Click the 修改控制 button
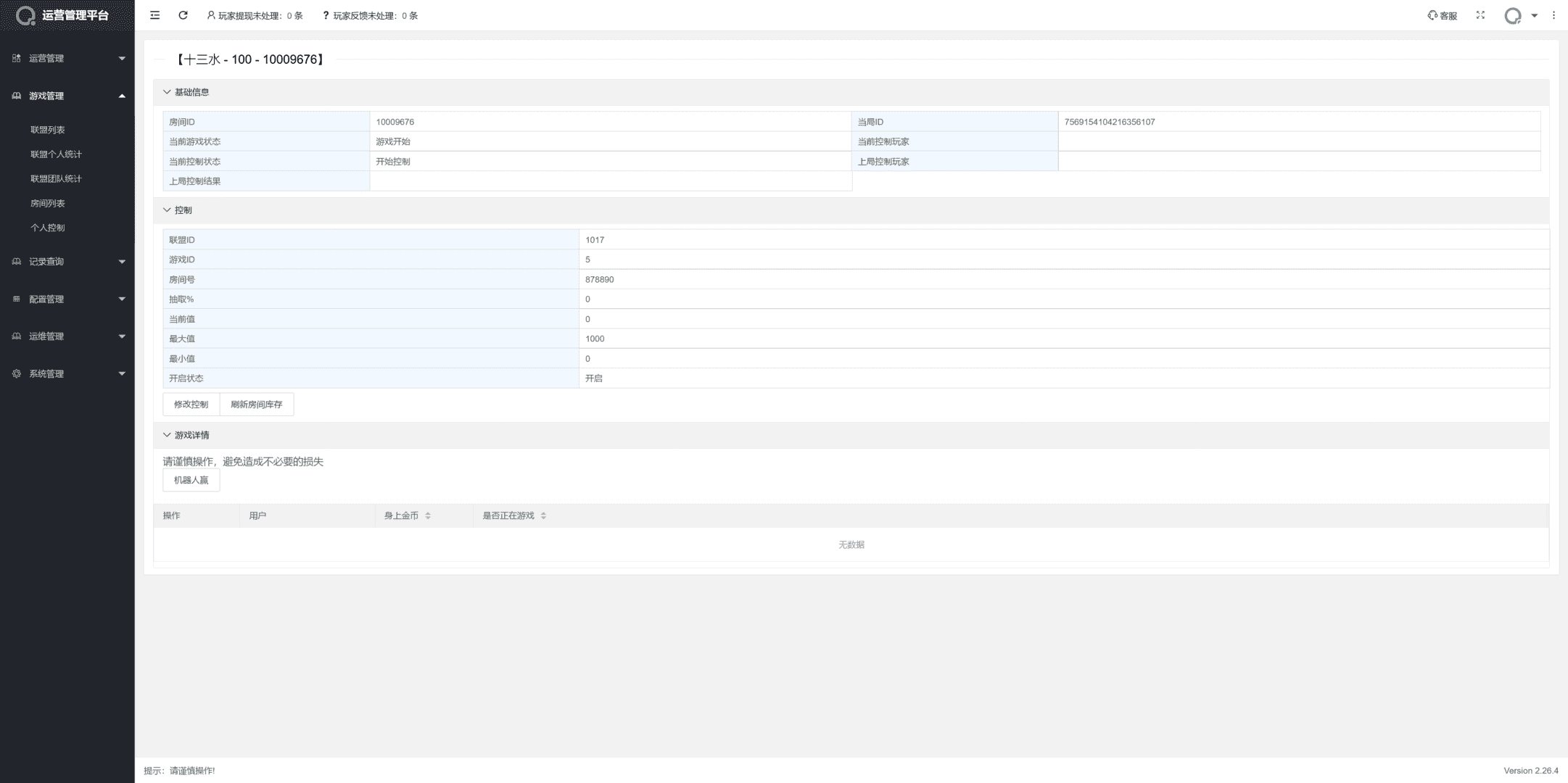 tap(191, 405)
